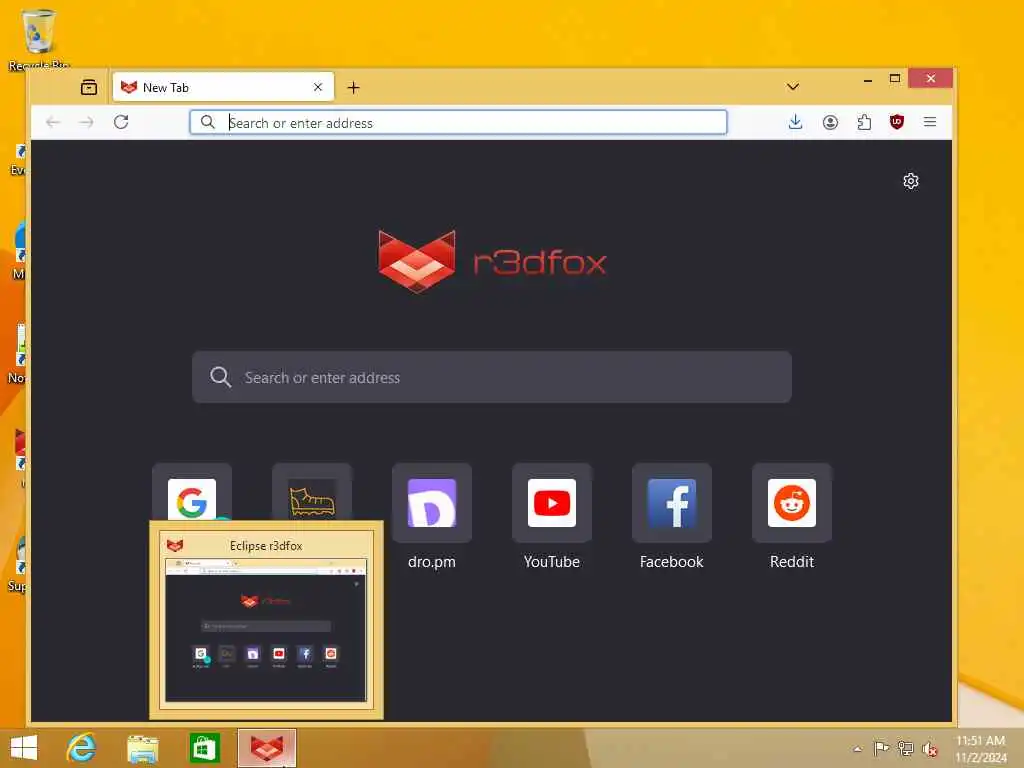Click the Facebook label text

click(672, 562)
